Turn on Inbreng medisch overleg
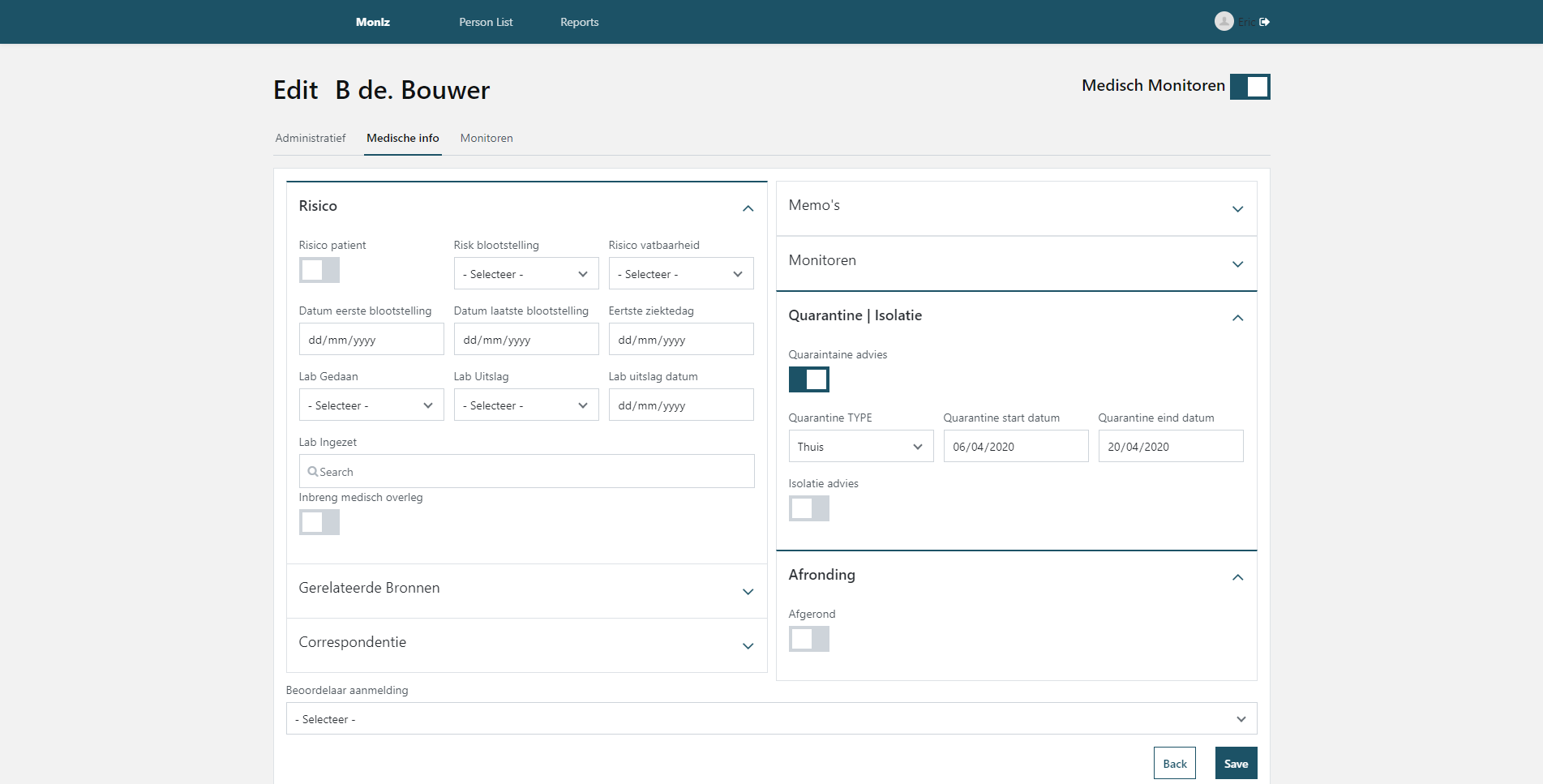Screen dimensions: 1543x784 [x=319, y=522]
